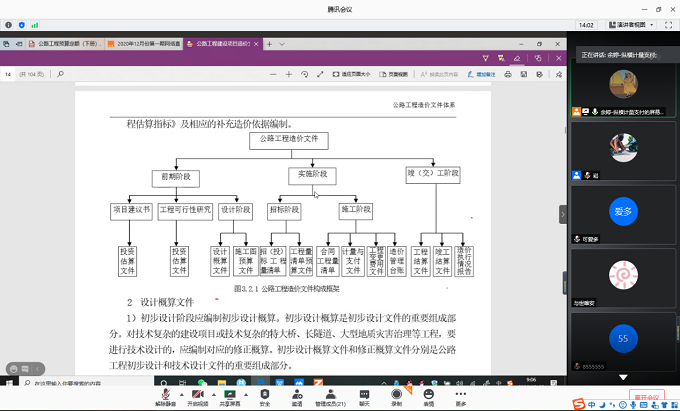Close the purple annotation bar
680x411 pixels.
coord(559,58)
